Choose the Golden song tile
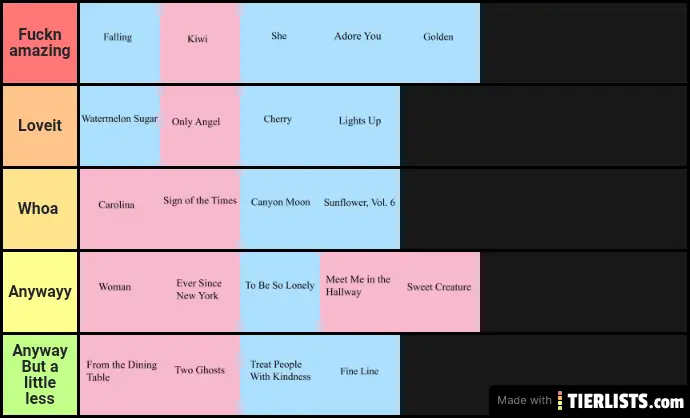 (x=440, y=43)
